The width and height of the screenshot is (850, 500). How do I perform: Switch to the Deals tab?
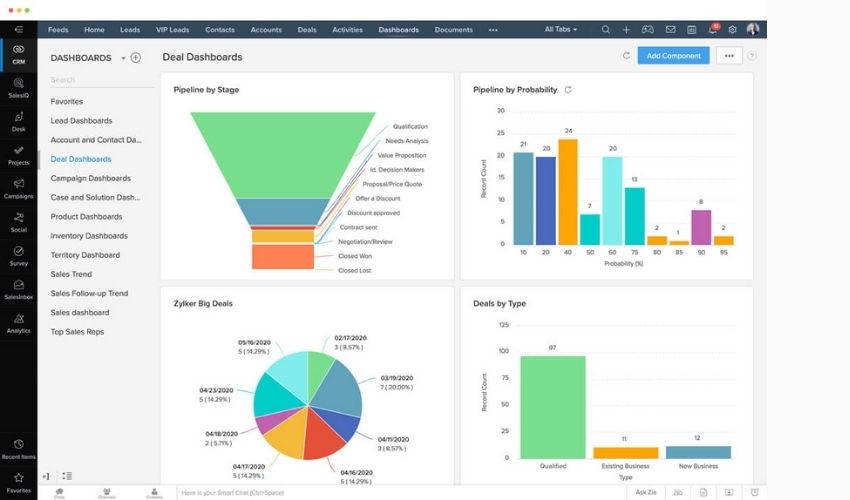pos(307,30)
